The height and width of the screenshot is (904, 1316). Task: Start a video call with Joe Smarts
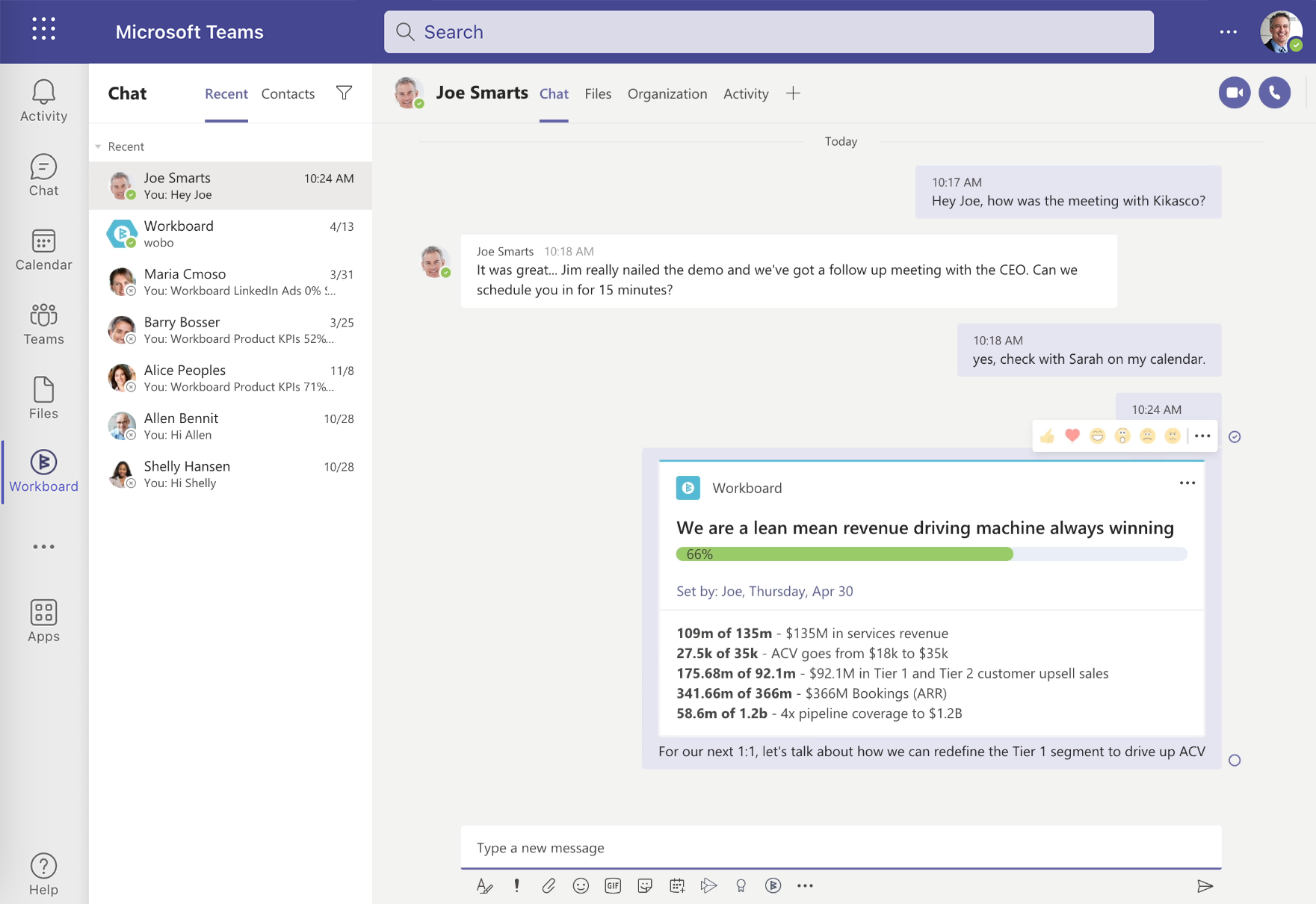[1235, 93]
